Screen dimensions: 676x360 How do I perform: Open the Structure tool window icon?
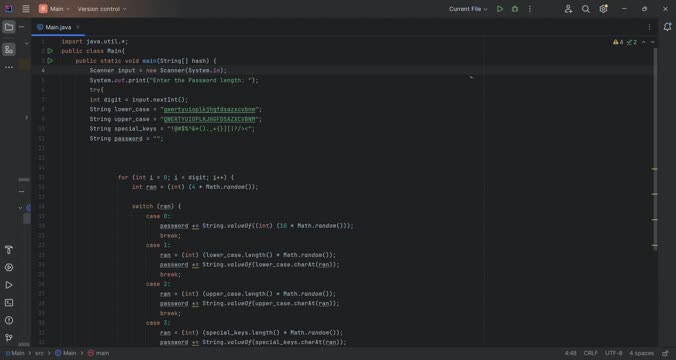point(9,50)
